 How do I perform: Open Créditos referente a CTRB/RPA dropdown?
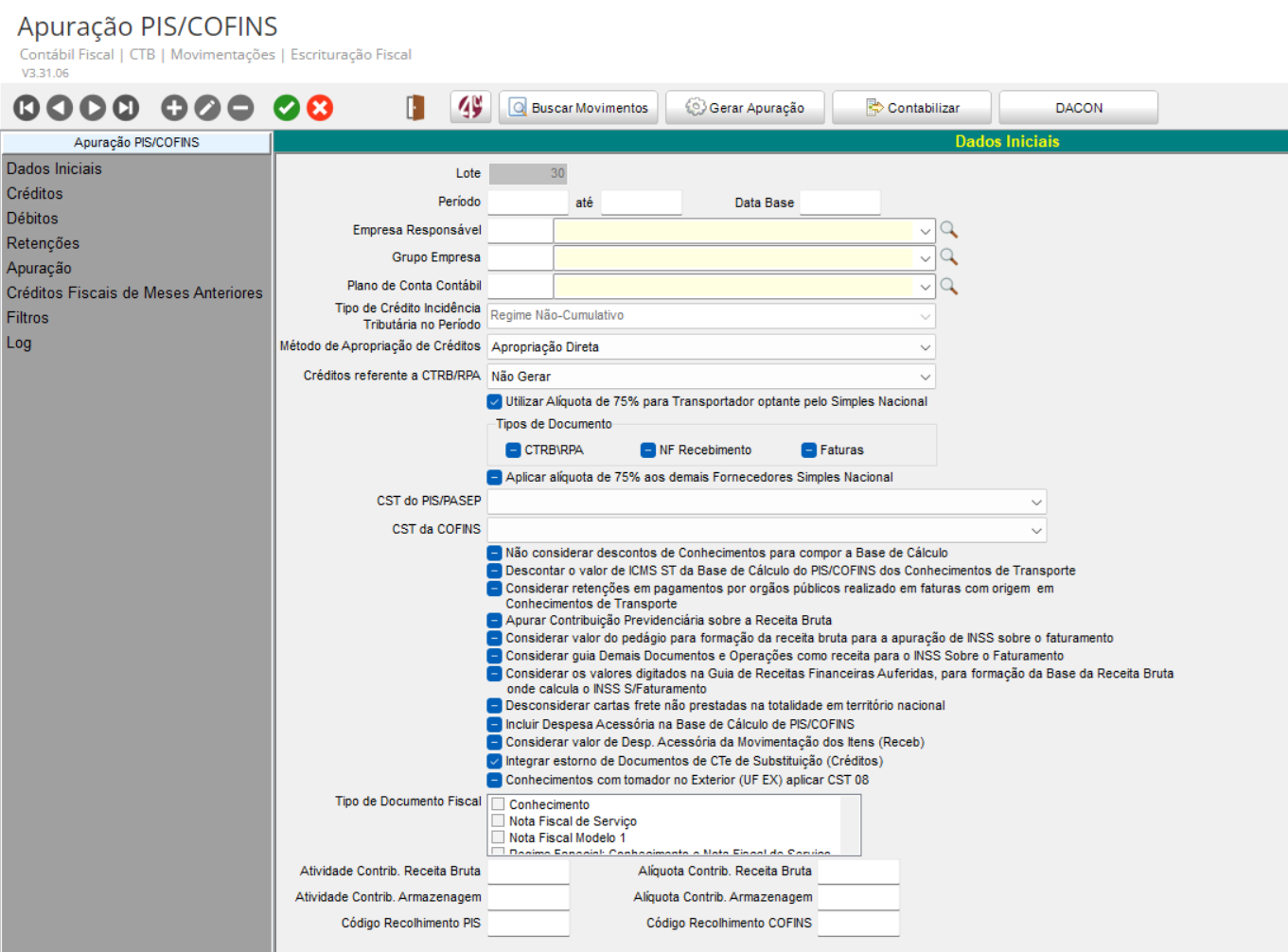click(711, 377)
